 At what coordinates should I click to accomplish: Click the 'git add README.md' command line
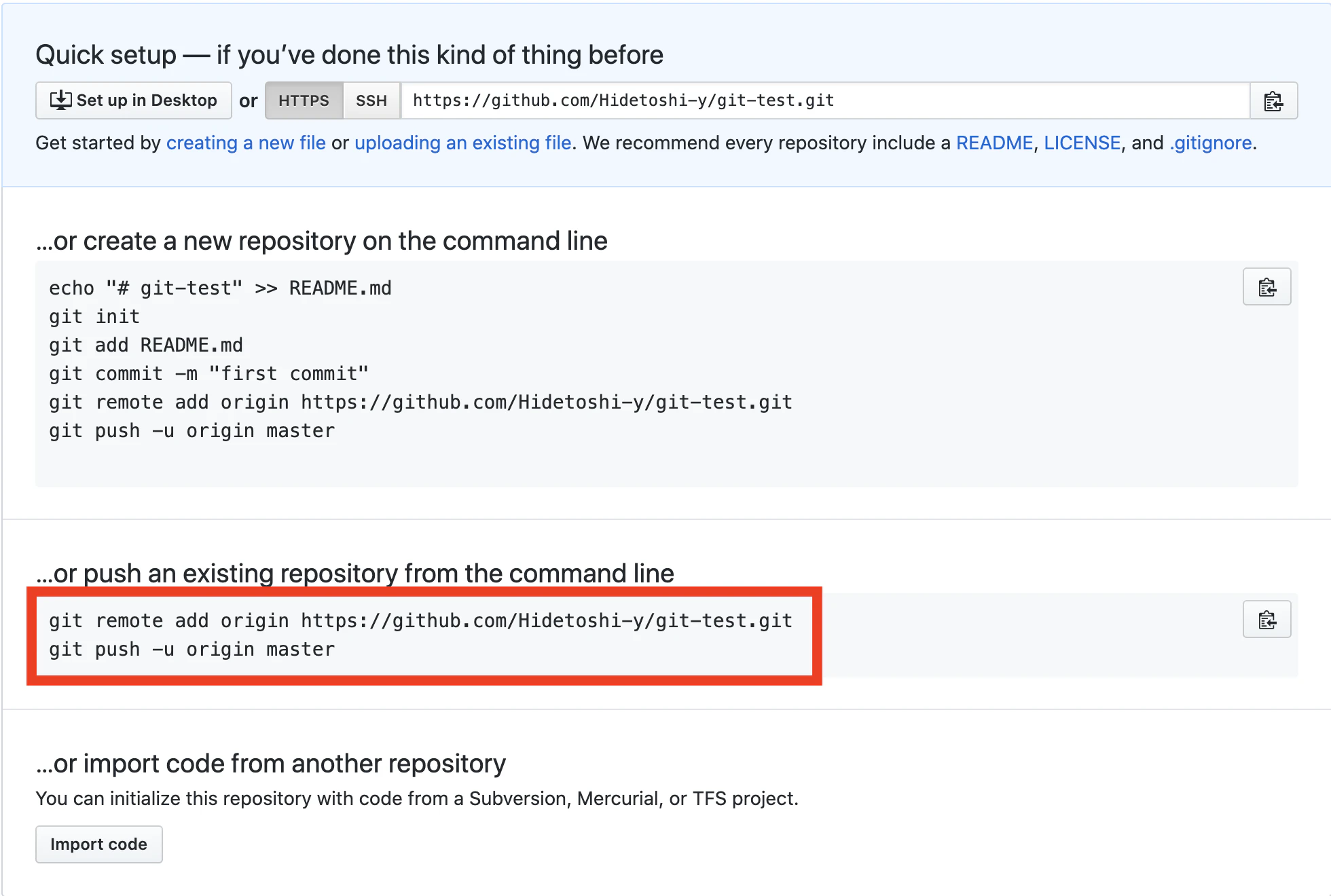(x=145, y=346)
